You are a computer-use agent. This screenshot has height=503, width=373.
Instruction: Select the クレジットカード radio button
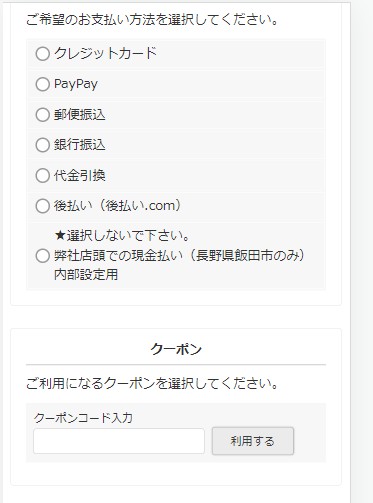(x=43, y=54)
